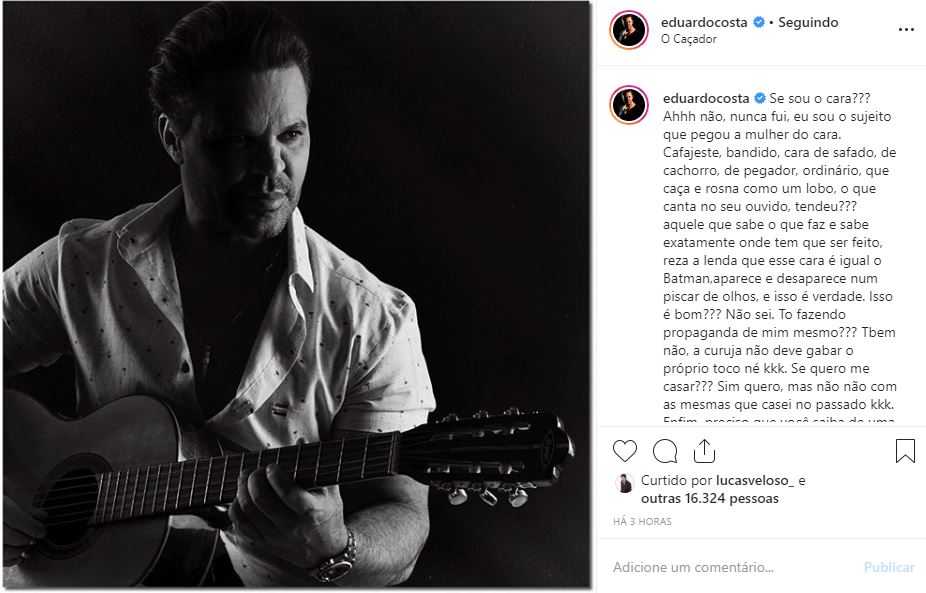Click the HÁ 3 HORAS timestamp
This screenshot has height=593, width=926.
642,522
